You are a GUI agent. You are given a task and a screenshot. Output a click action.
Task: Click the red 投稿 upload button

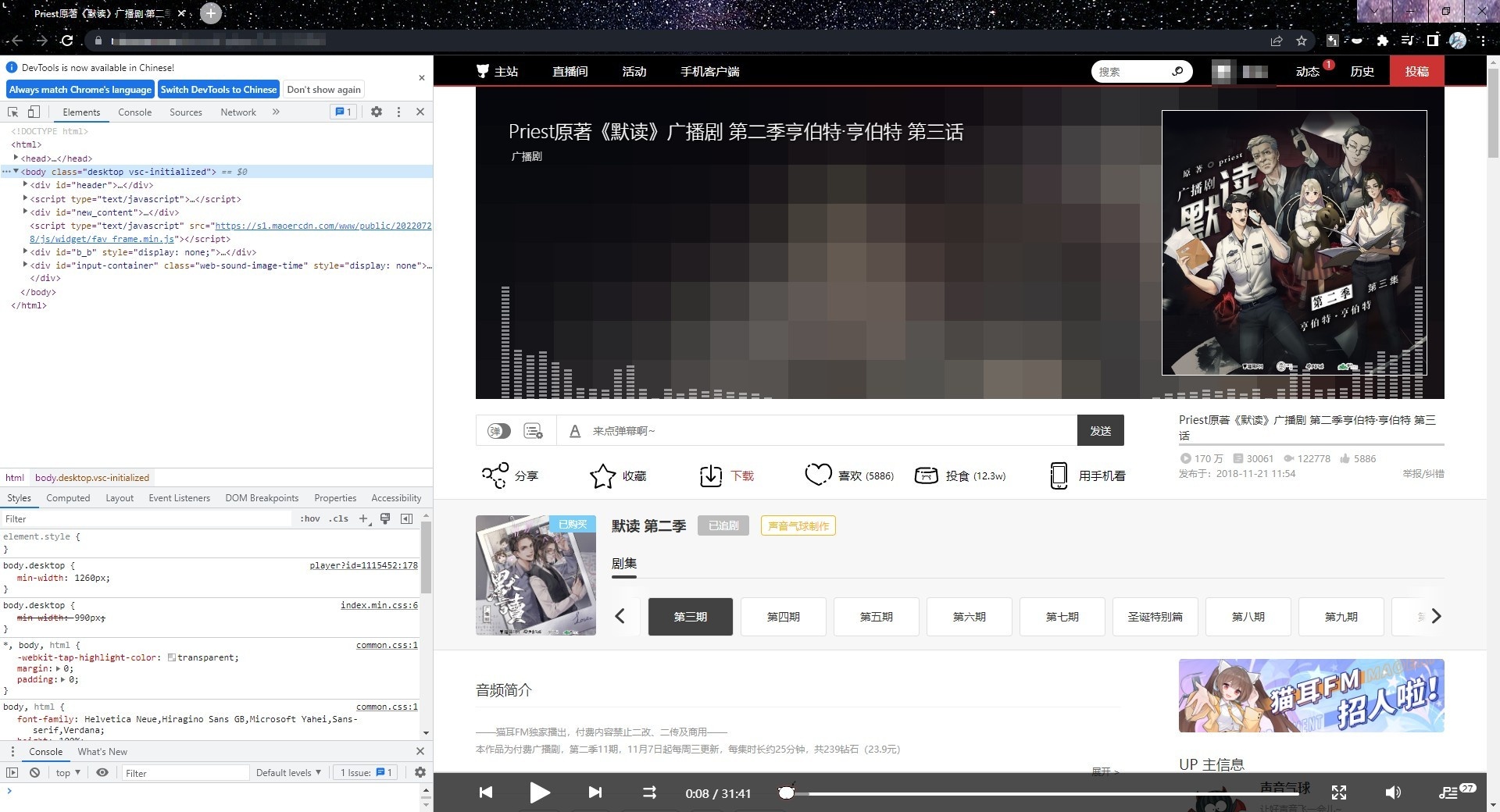tap(1416, 71)
